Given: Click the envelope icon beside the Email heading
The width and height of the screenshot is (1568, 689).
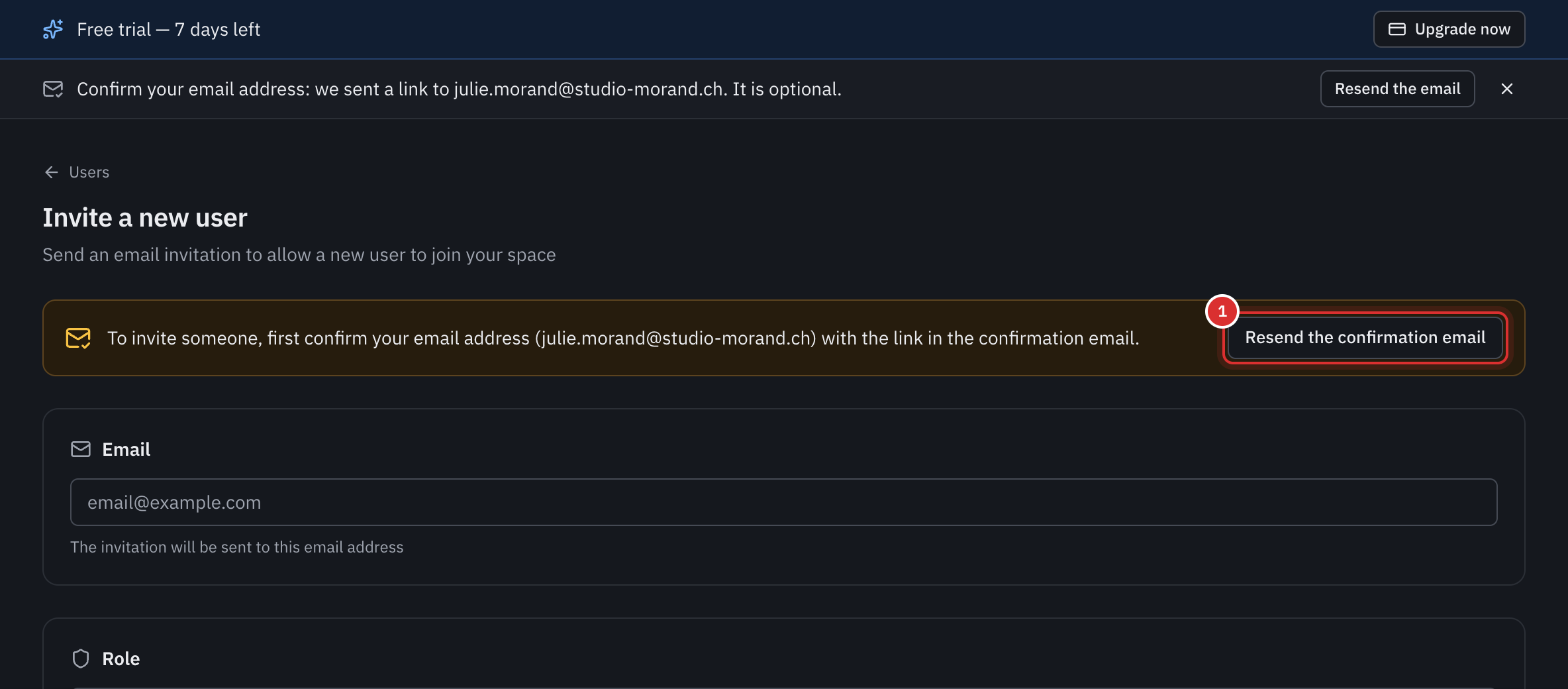Looking at the screenshot, I should click(x=81, y=449).
